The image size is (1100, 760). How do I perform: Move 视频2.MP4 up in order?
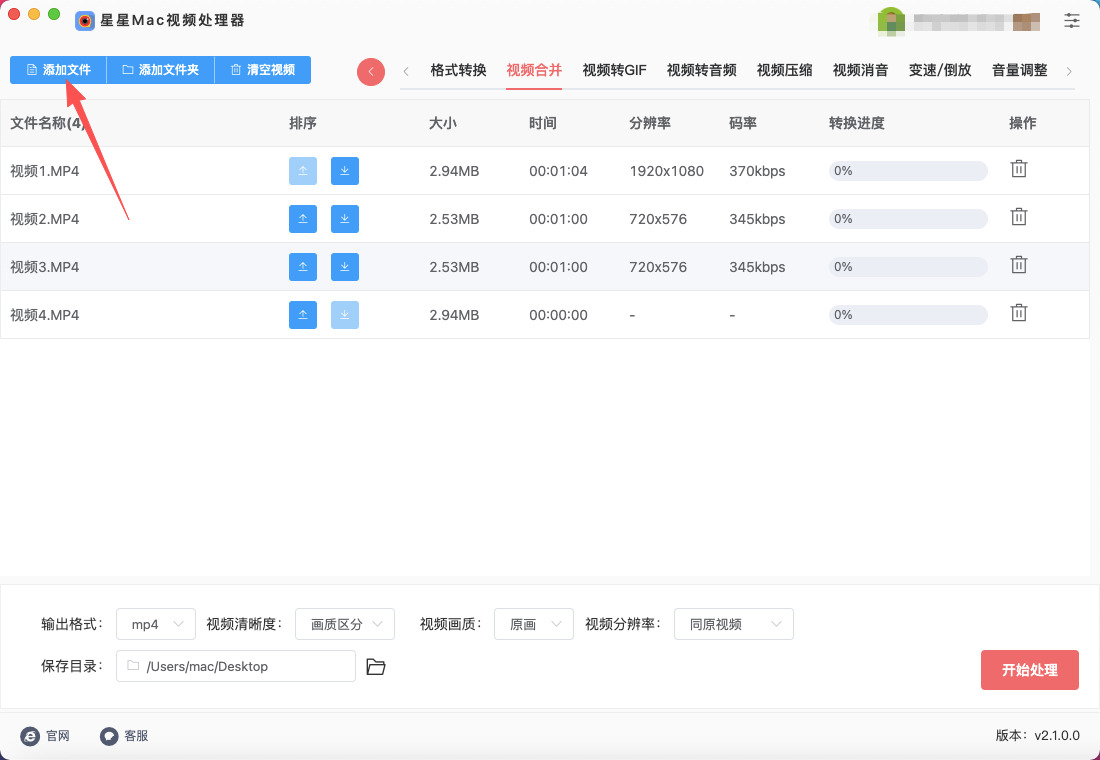click(x=303, y=219)
